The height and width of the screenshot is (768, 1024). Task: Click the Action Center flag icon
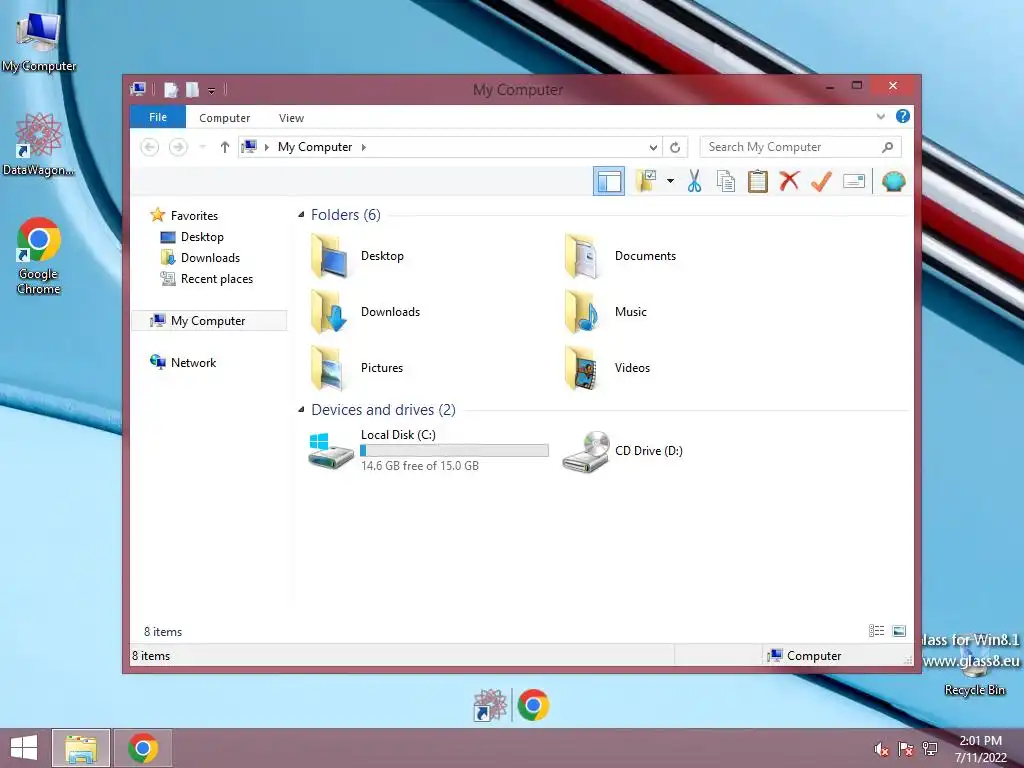(906, 749)
